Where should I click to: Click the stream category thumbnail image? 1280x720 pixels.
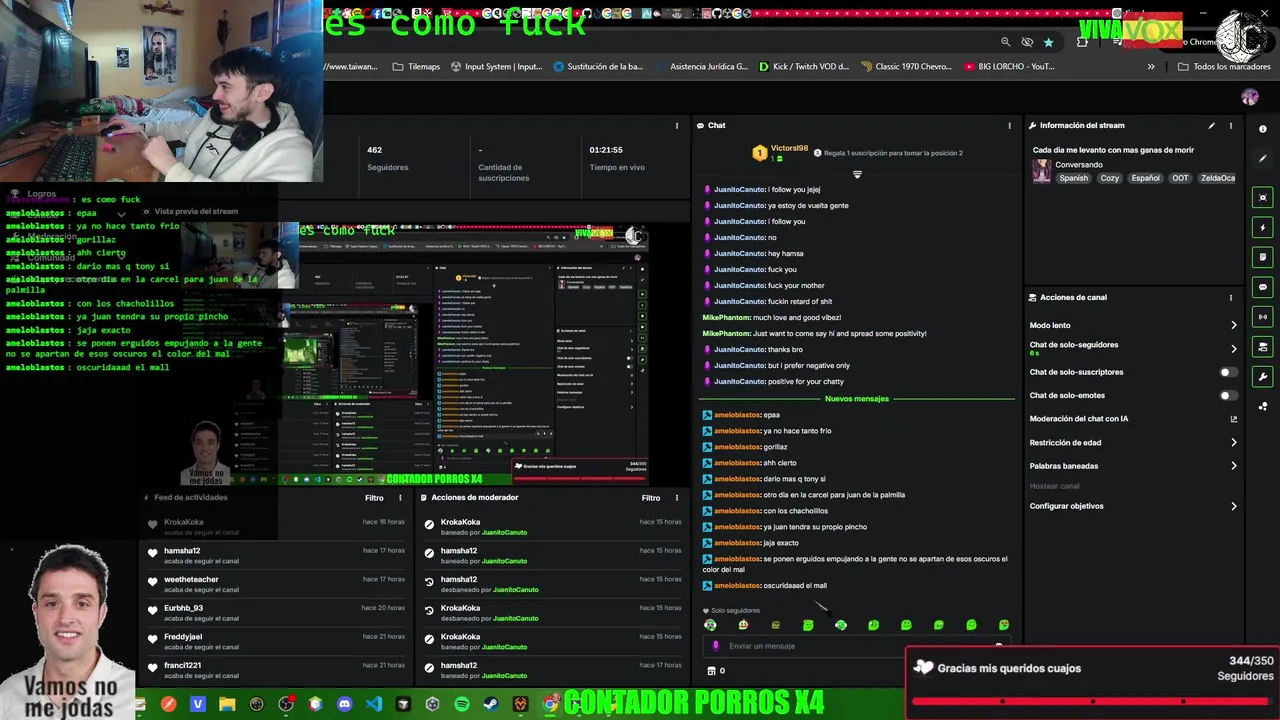coord(1042,171)
